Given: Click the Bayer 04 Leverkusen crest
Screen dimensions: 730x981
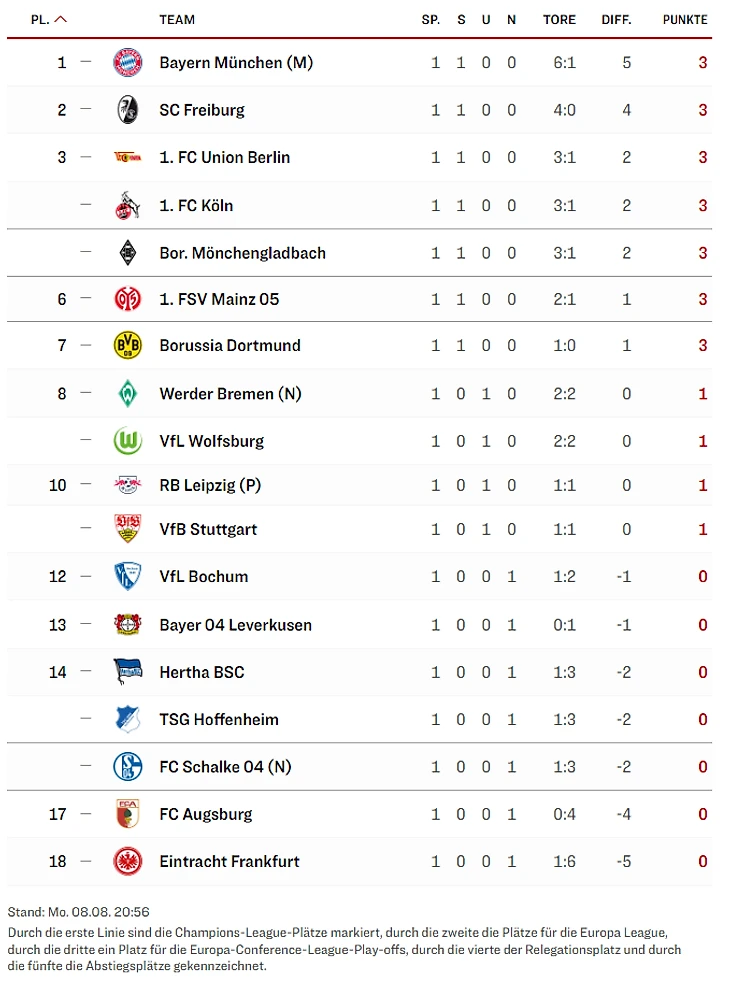Looking at the screenshot, I should pos(127,625).
